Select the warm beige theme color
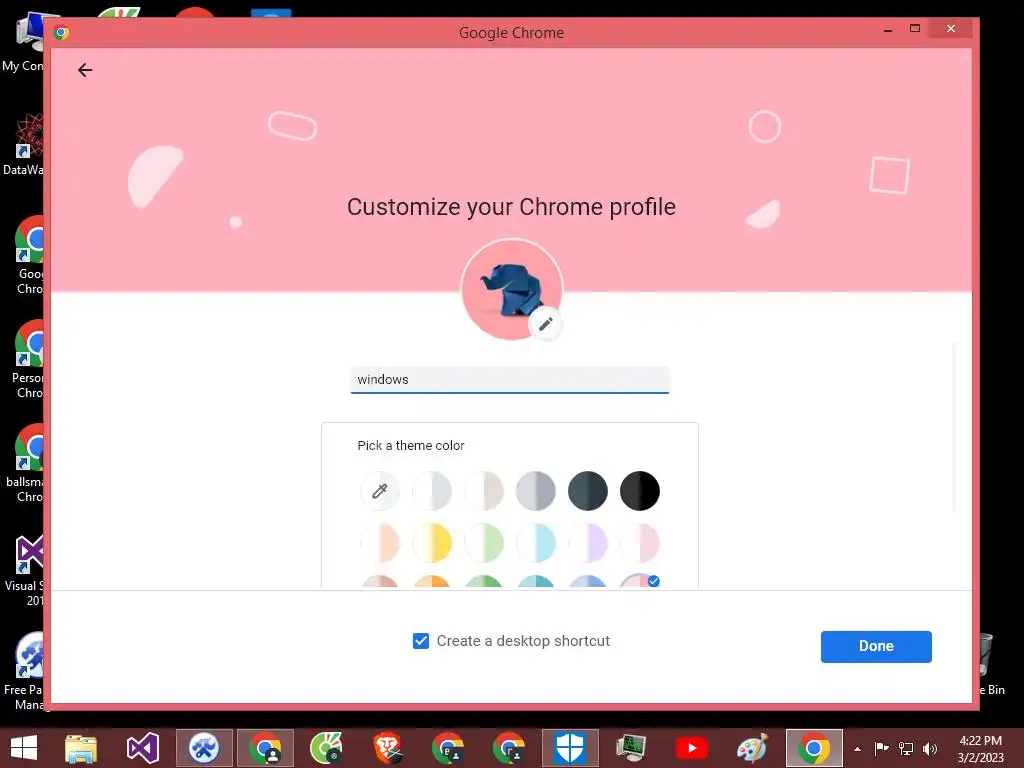 click(x=484, y=490)
